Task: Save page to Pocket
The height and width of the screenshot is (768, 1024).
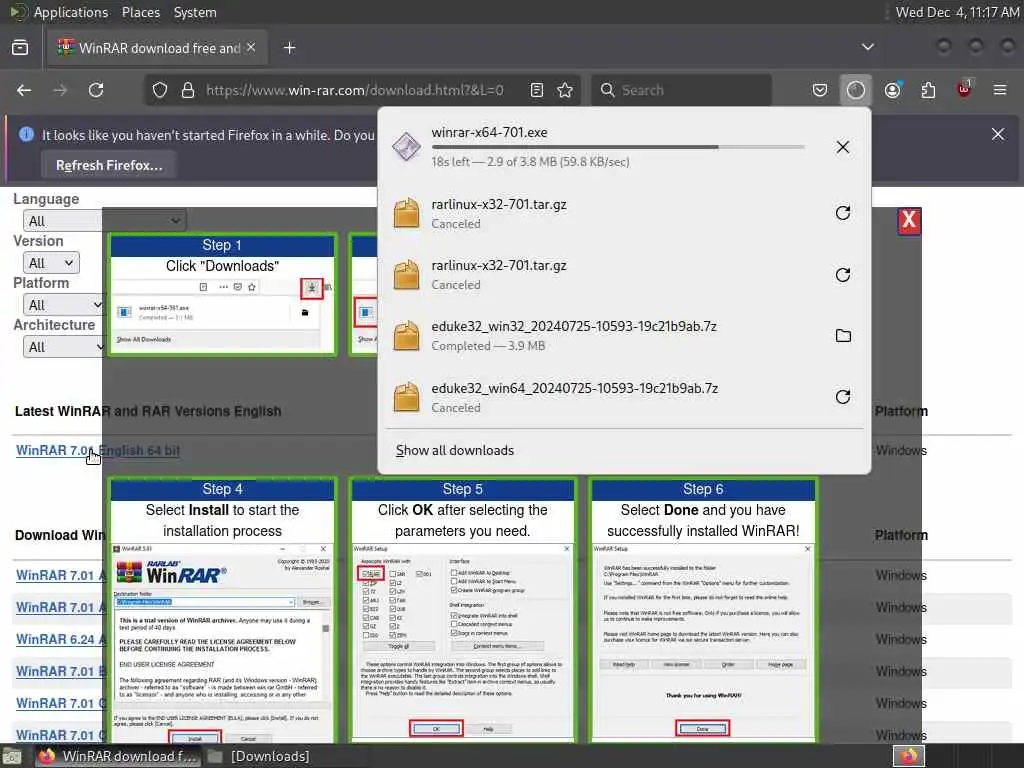Action: point(820,90)
